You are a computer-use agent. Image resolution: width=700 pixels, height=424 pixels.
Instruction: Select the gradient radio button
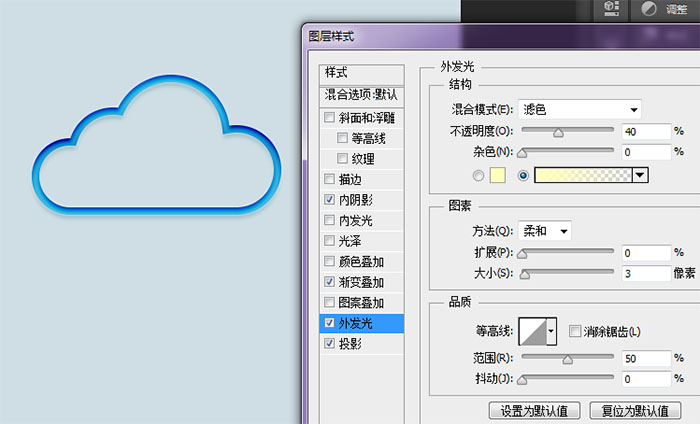point(523,175)
